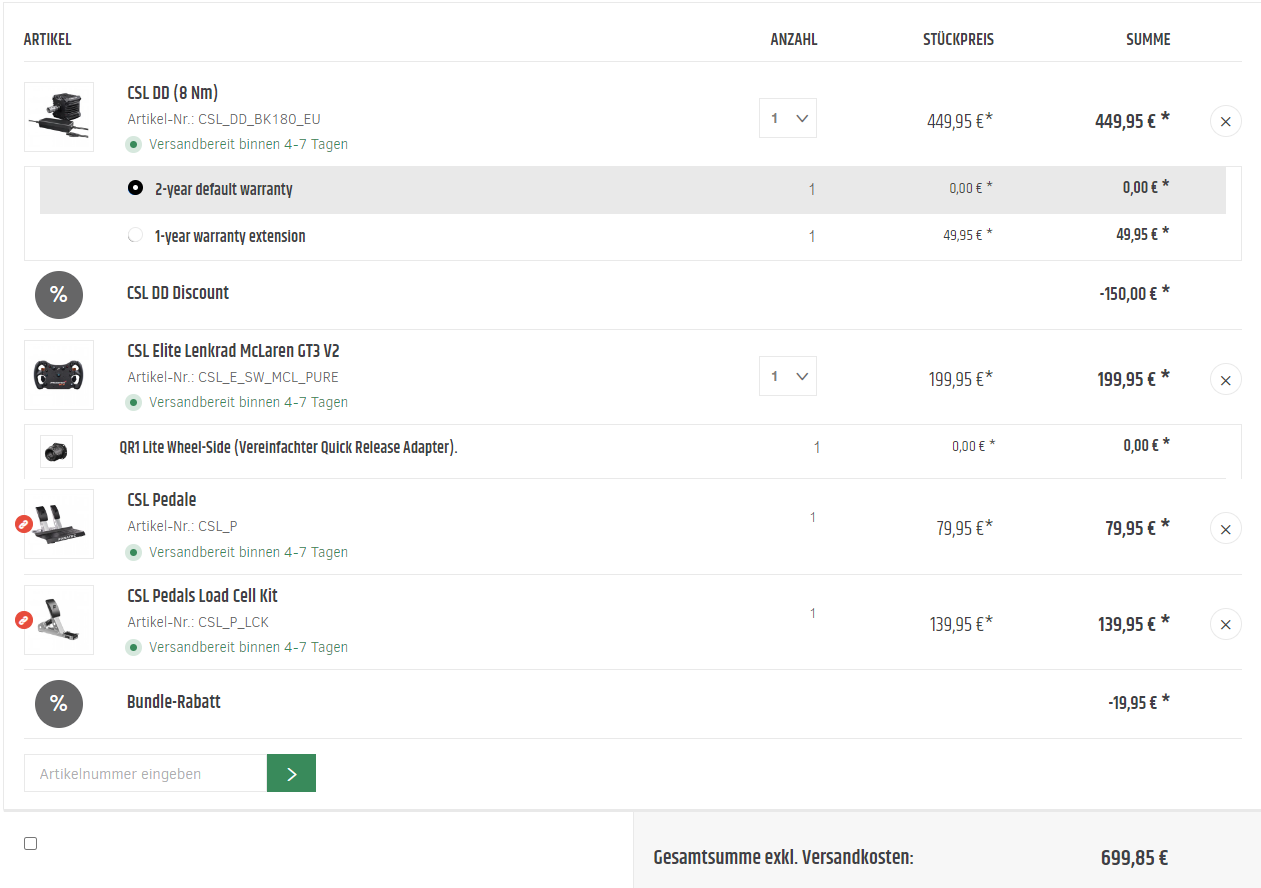Choose the 1-year warranty extension
Screen dimensions: 1261x888
point(136,236)
